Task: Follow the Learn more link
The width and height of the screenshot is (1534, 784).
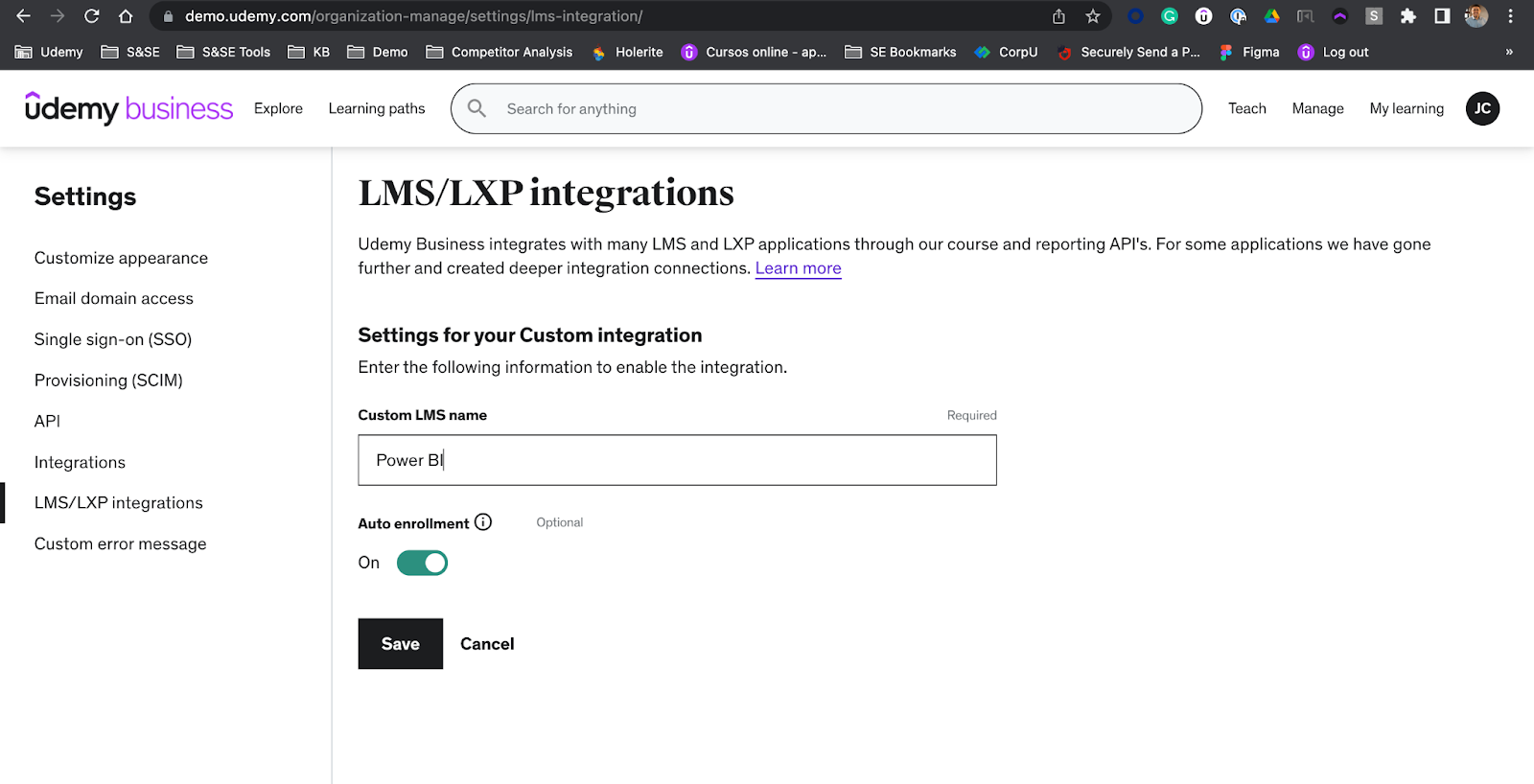Action: (x=798, y=268)
